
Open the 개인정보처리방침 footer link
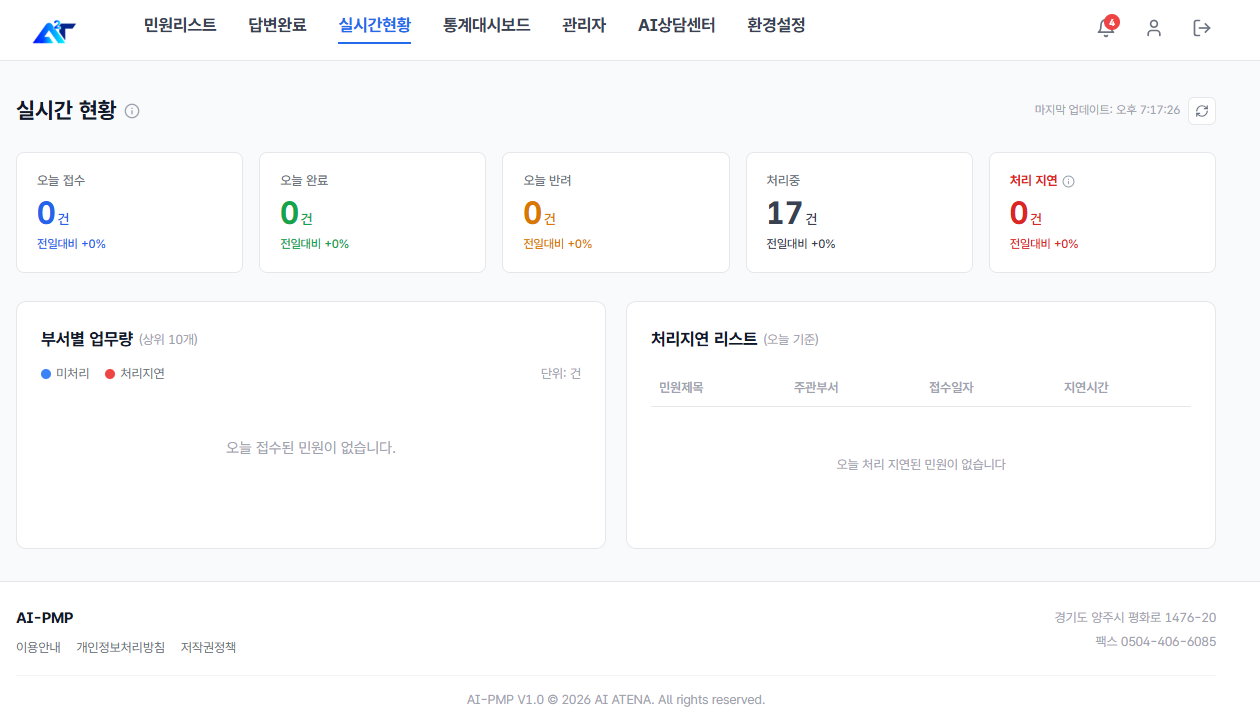pyautogui.click(x=121, y=647)
